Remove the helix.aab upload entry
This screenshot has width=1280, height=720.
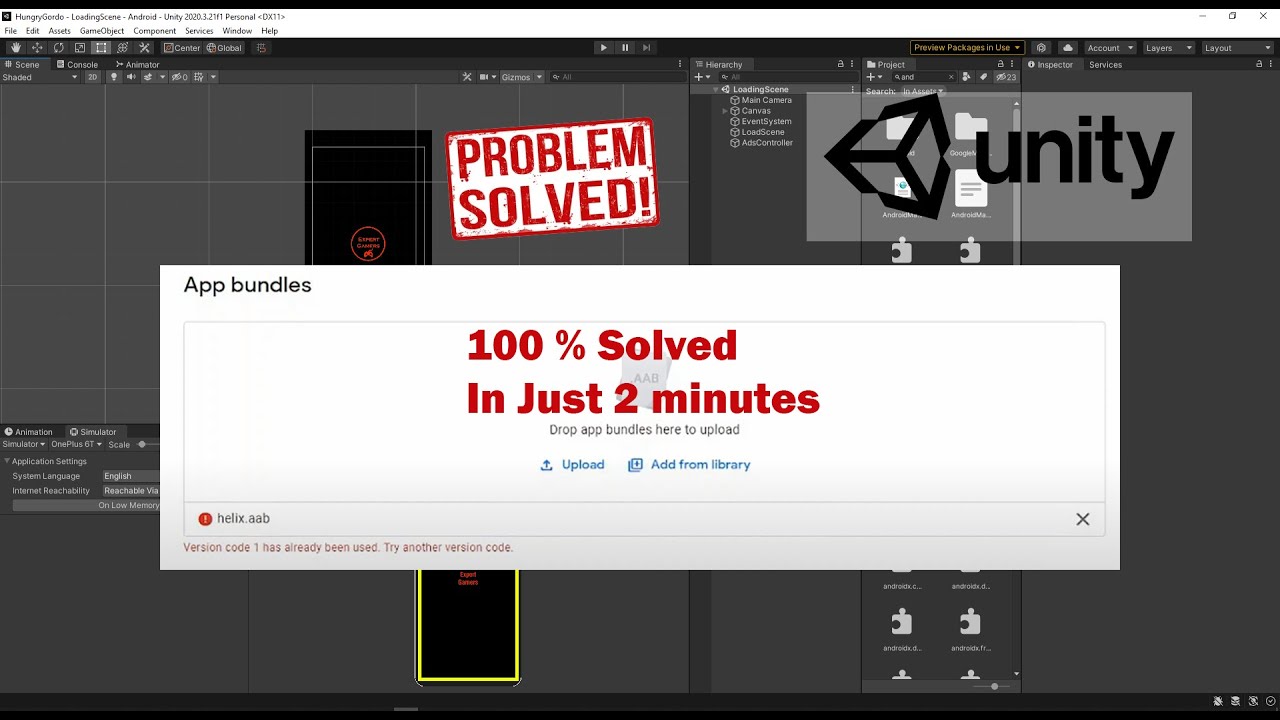1083,519
